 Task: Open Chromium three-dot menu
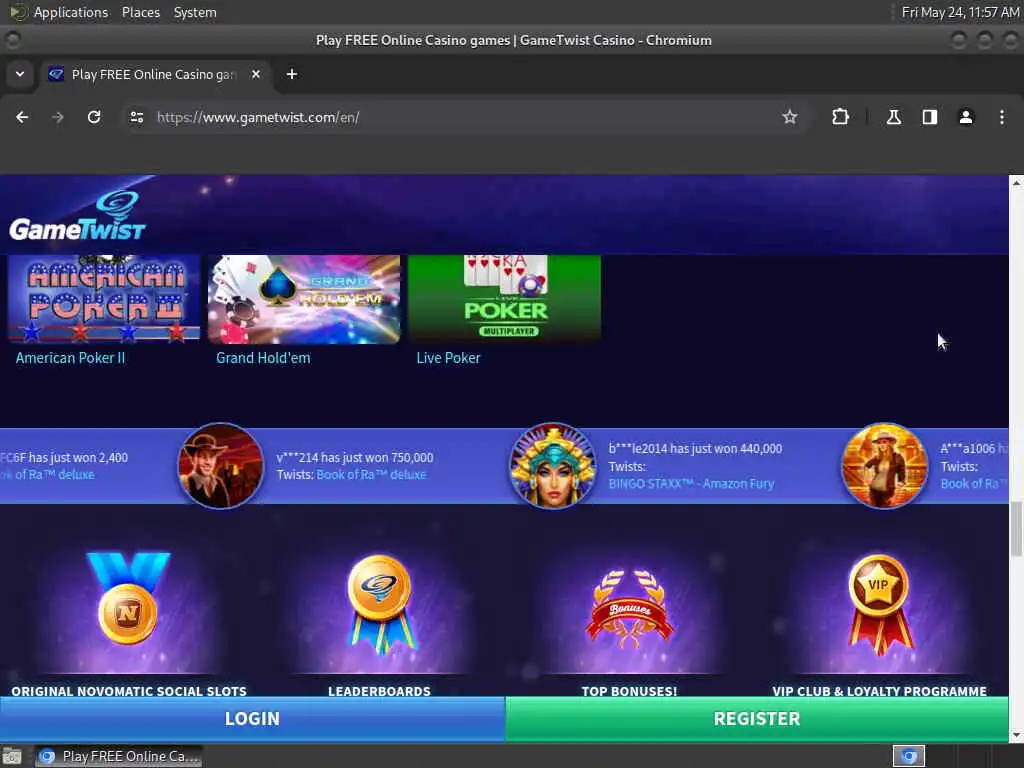1002,117
